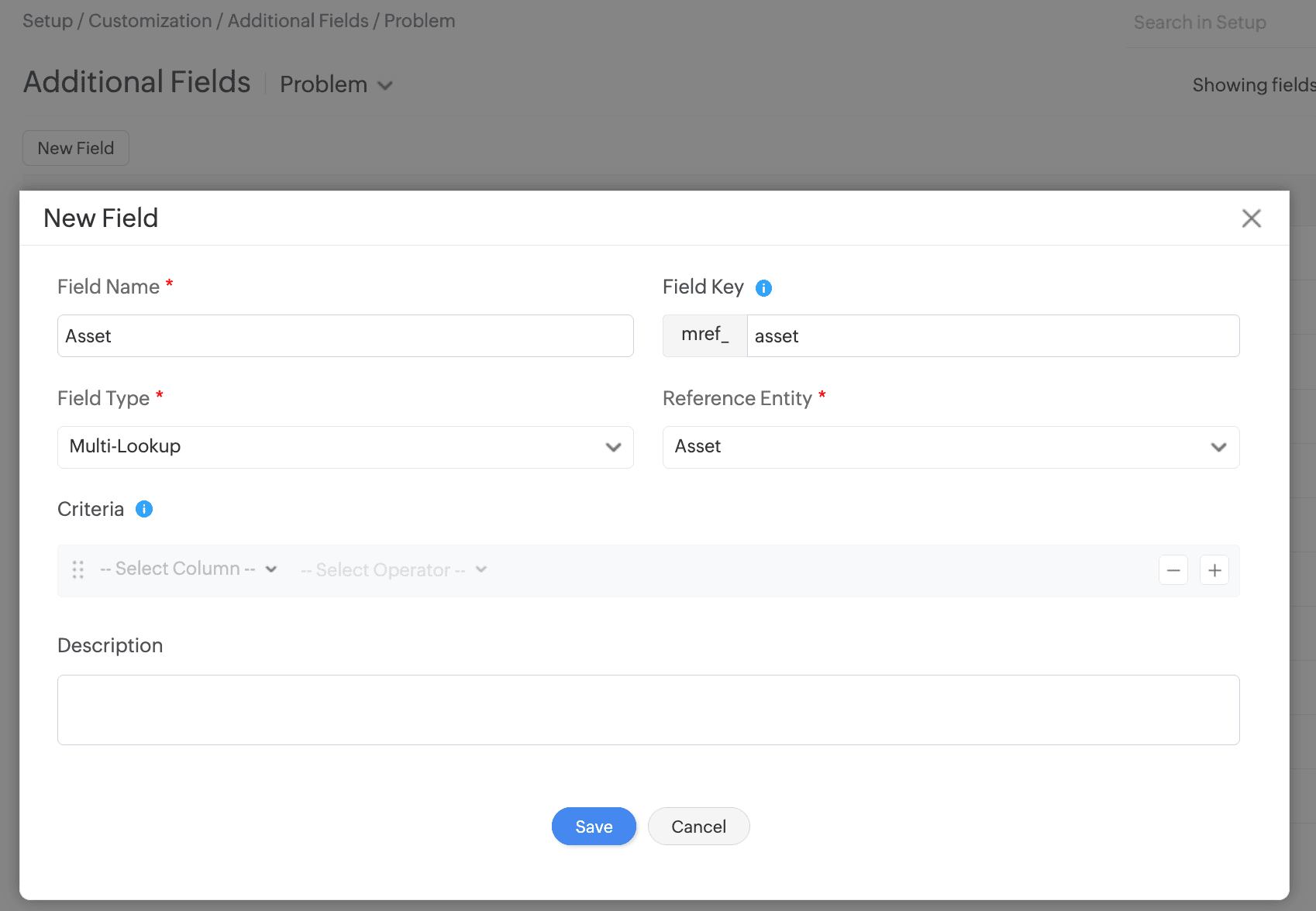Click the New Field button
This screenshot has width=1316, height=911.
coord(76,148)
